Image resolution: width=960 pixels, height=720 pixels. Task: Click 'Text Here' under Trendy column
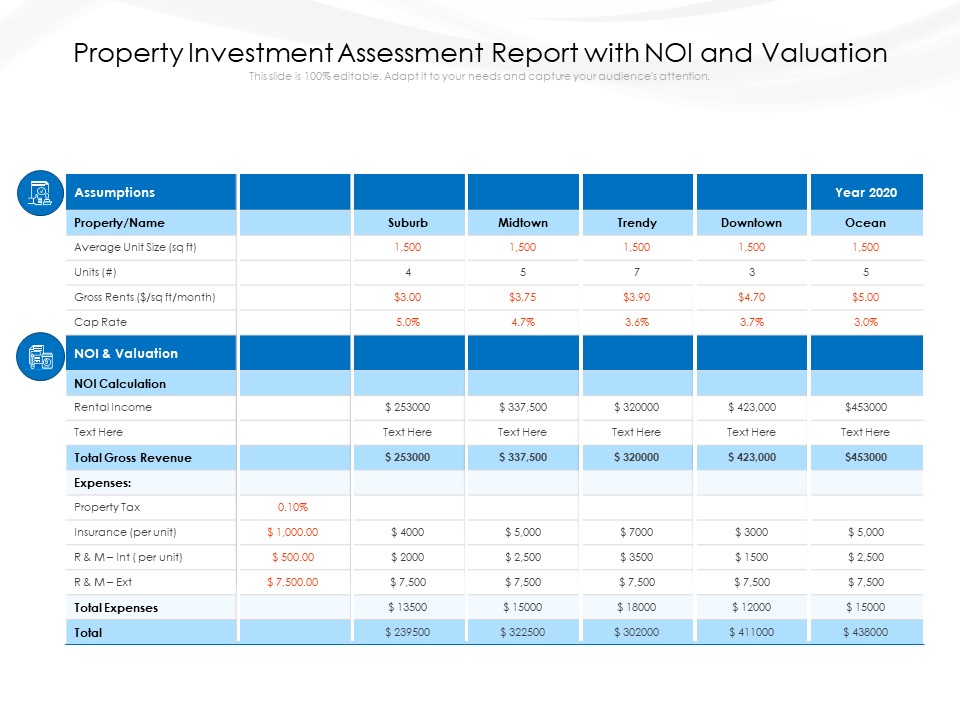pyautogui.click(x=636, y=432)
